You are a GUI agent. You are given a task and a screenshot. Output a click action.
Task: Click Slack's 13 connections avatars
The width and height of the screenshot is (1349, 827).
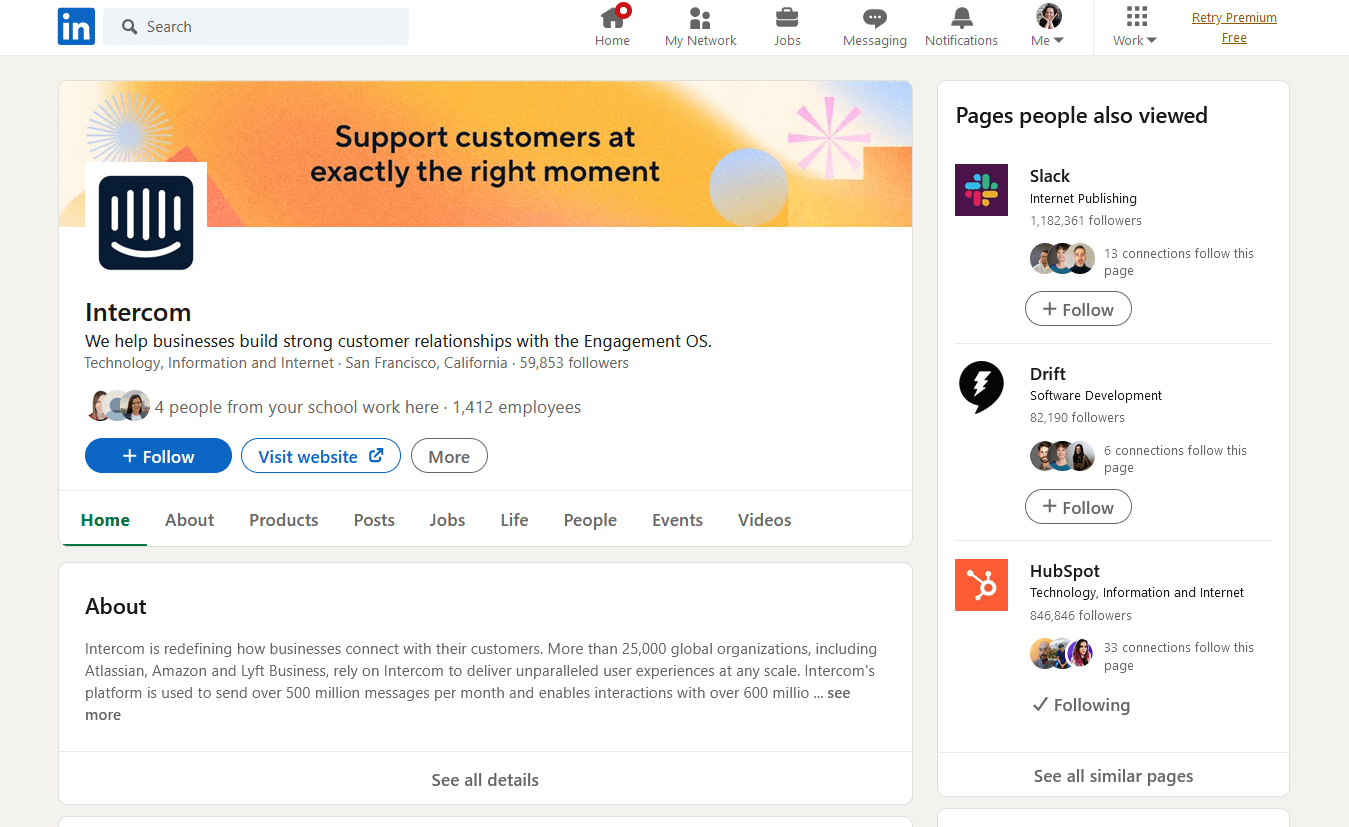click(1062, 259)
